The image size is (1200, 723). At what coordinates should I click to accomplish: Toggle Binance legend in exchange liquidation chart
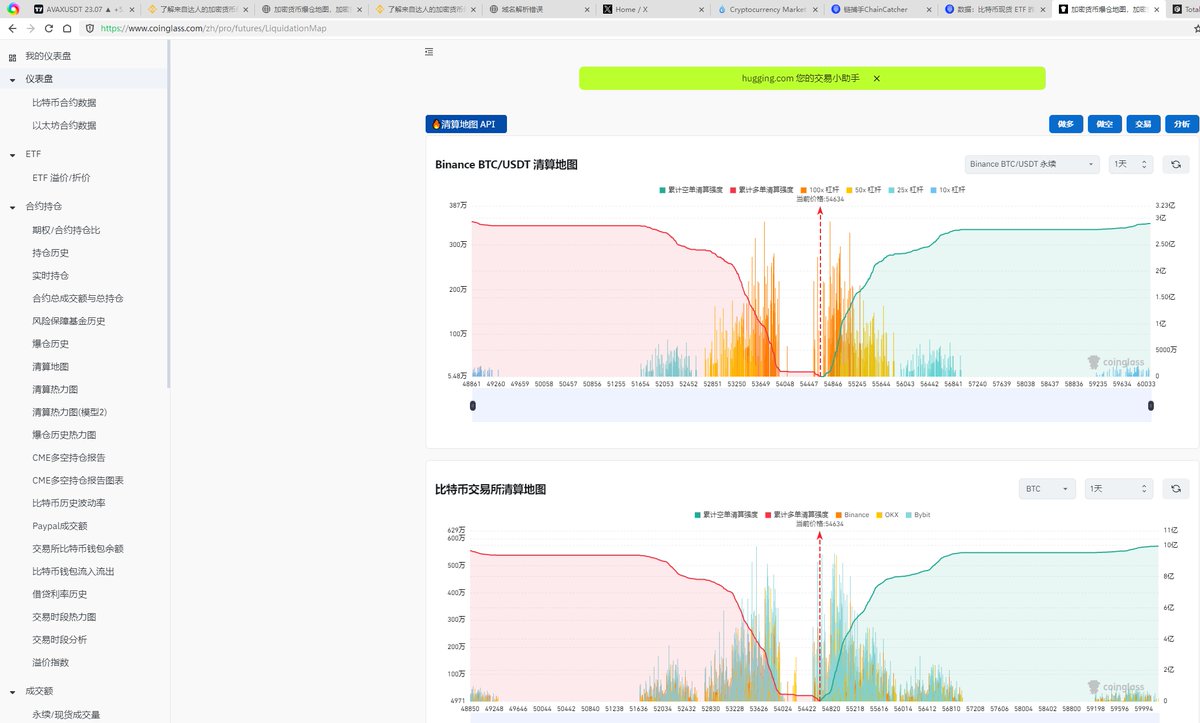click(x=852, y=515)
